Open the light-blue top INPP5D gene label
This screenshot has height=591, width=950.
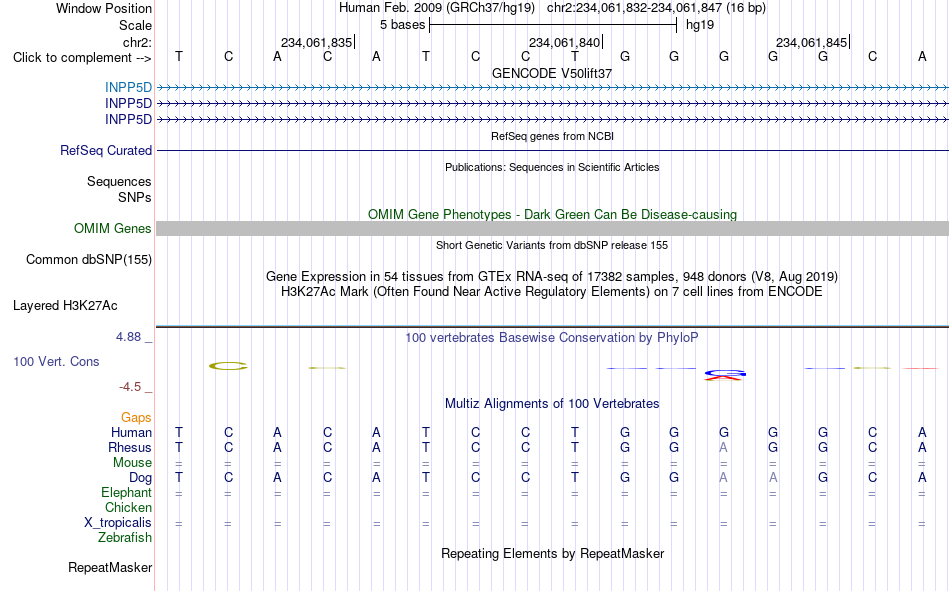(128, 87)
